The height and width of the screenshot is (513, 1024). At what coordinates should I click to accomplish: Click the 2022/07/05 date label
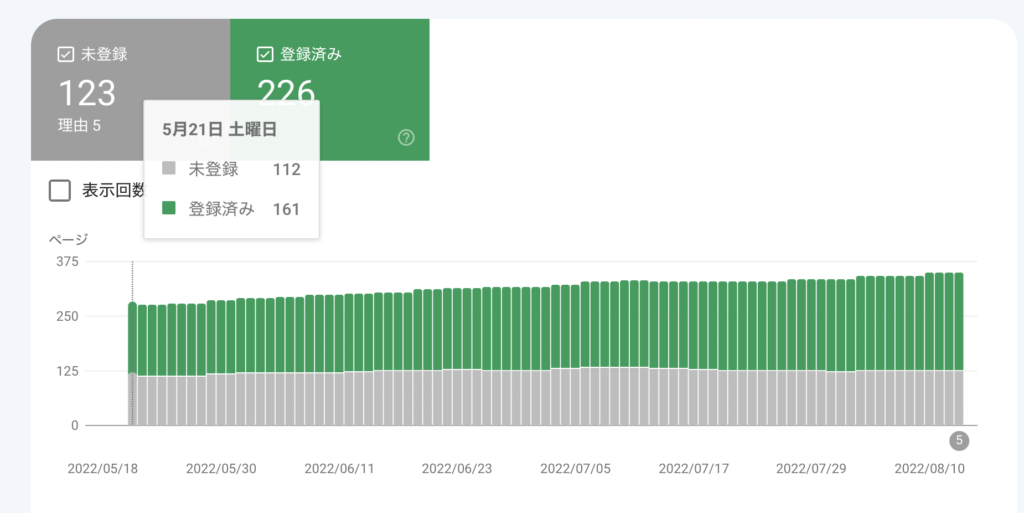pyautogui.click(x=575, y=469)
